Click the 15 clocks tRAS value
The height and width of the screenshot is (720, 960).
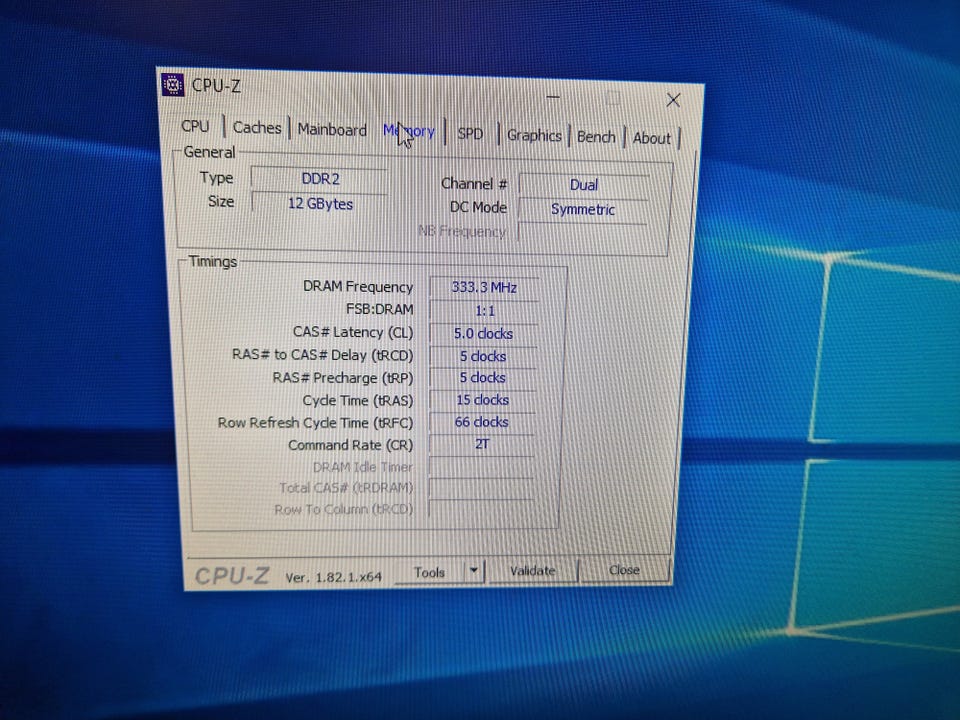pos(482,400)
